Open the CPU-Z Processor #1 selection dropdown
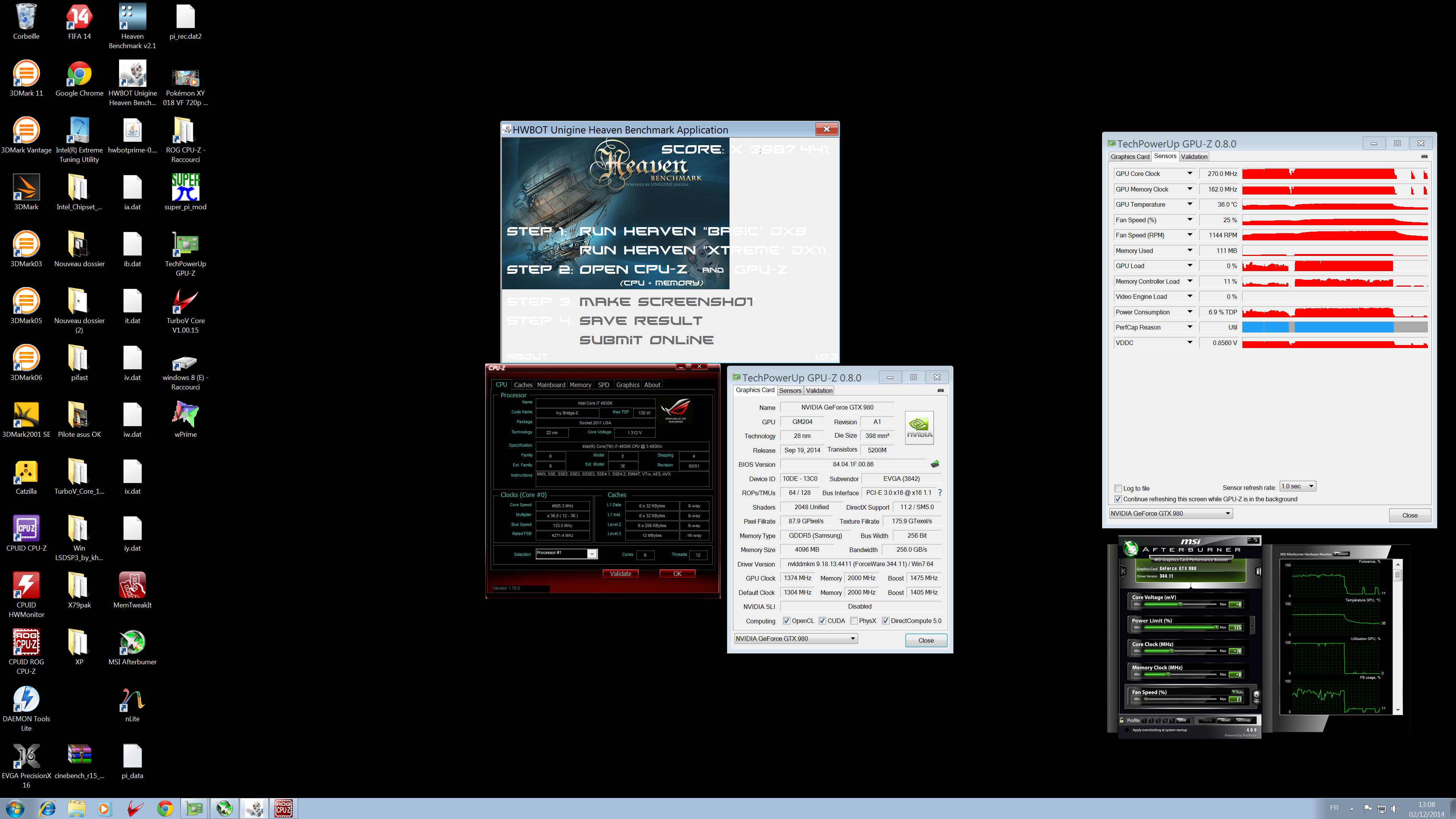This screenshot has width=1456, height=819. (x=566, y=554)
